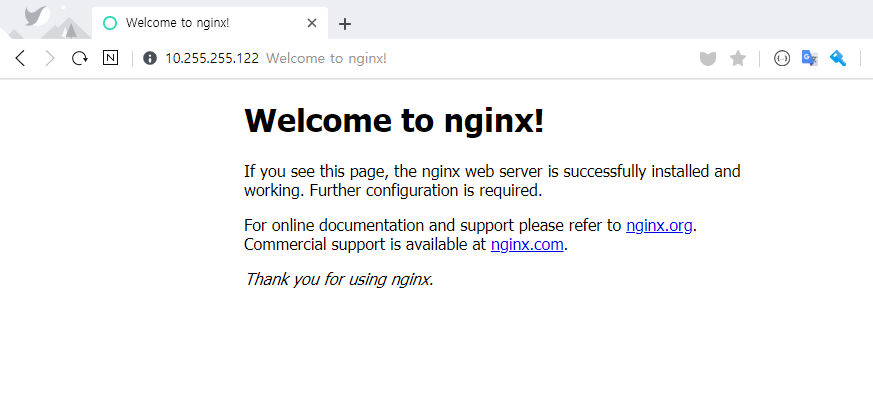Bookmark this page with the star
Image resolution: width=873 pixels, height=396 pixels.
[738, 58]
